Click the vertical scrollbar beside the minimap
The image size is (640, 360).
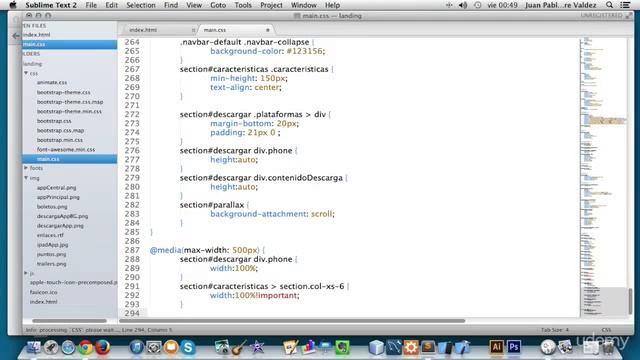pyautogui.click(x=630, y=301)
